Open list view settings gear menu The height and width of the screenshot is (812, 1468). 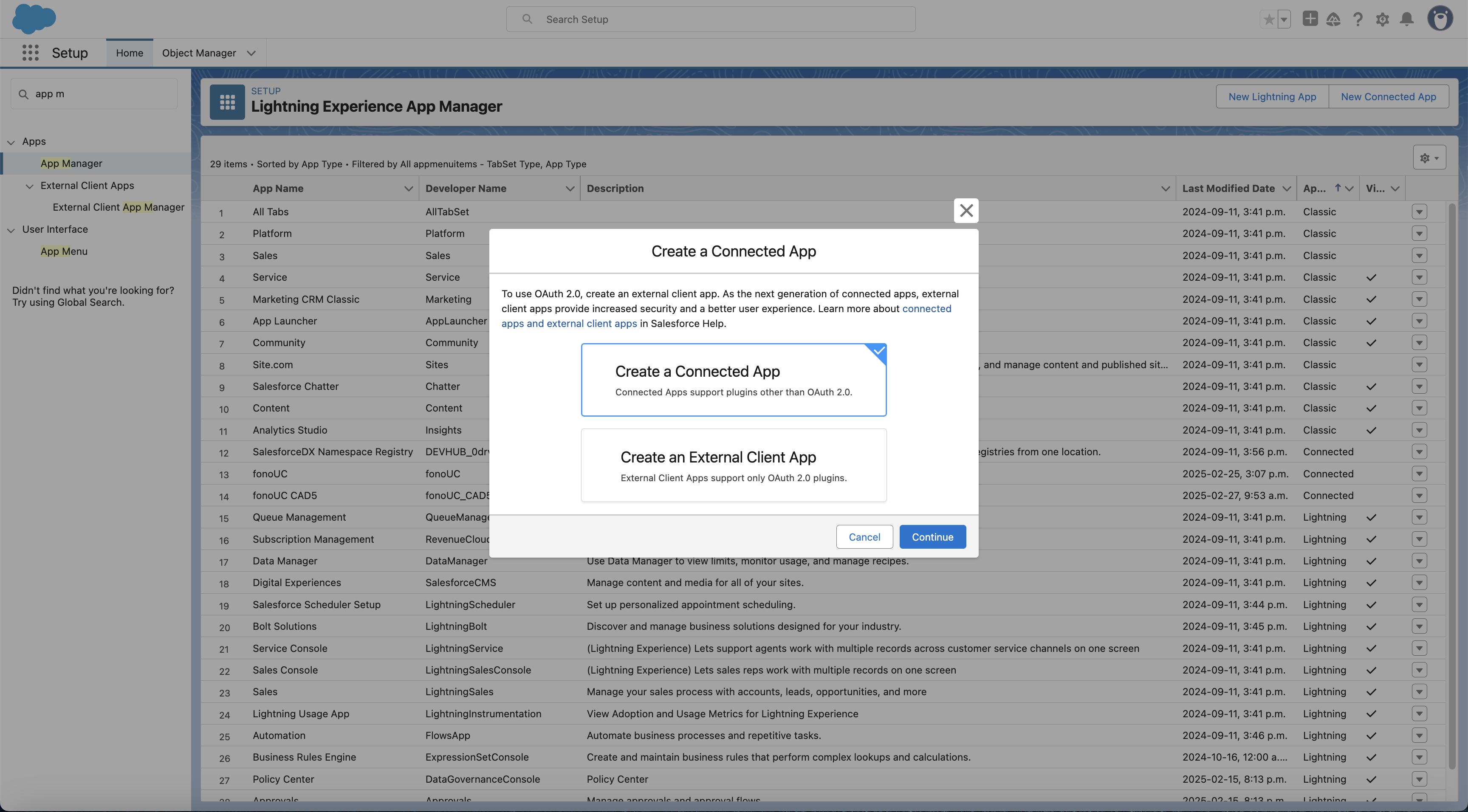coord(1429,158)
